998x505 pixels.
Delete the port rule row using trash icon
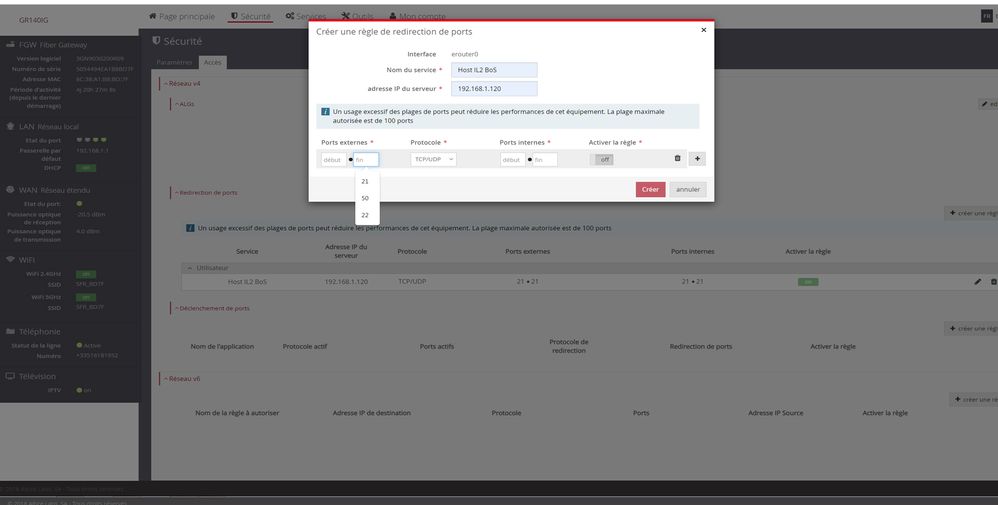(677, 158)
